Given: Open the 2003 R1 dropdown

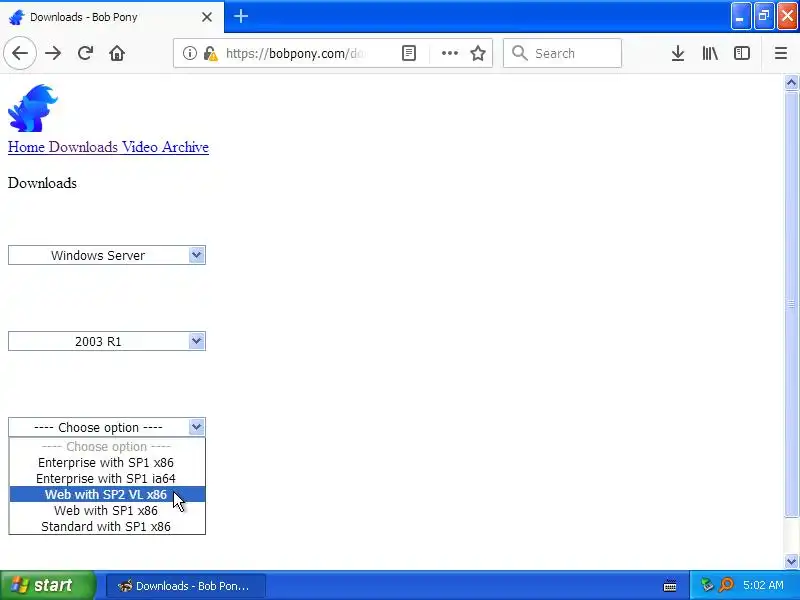Looking at the screenshot, I should pos(107,341).
